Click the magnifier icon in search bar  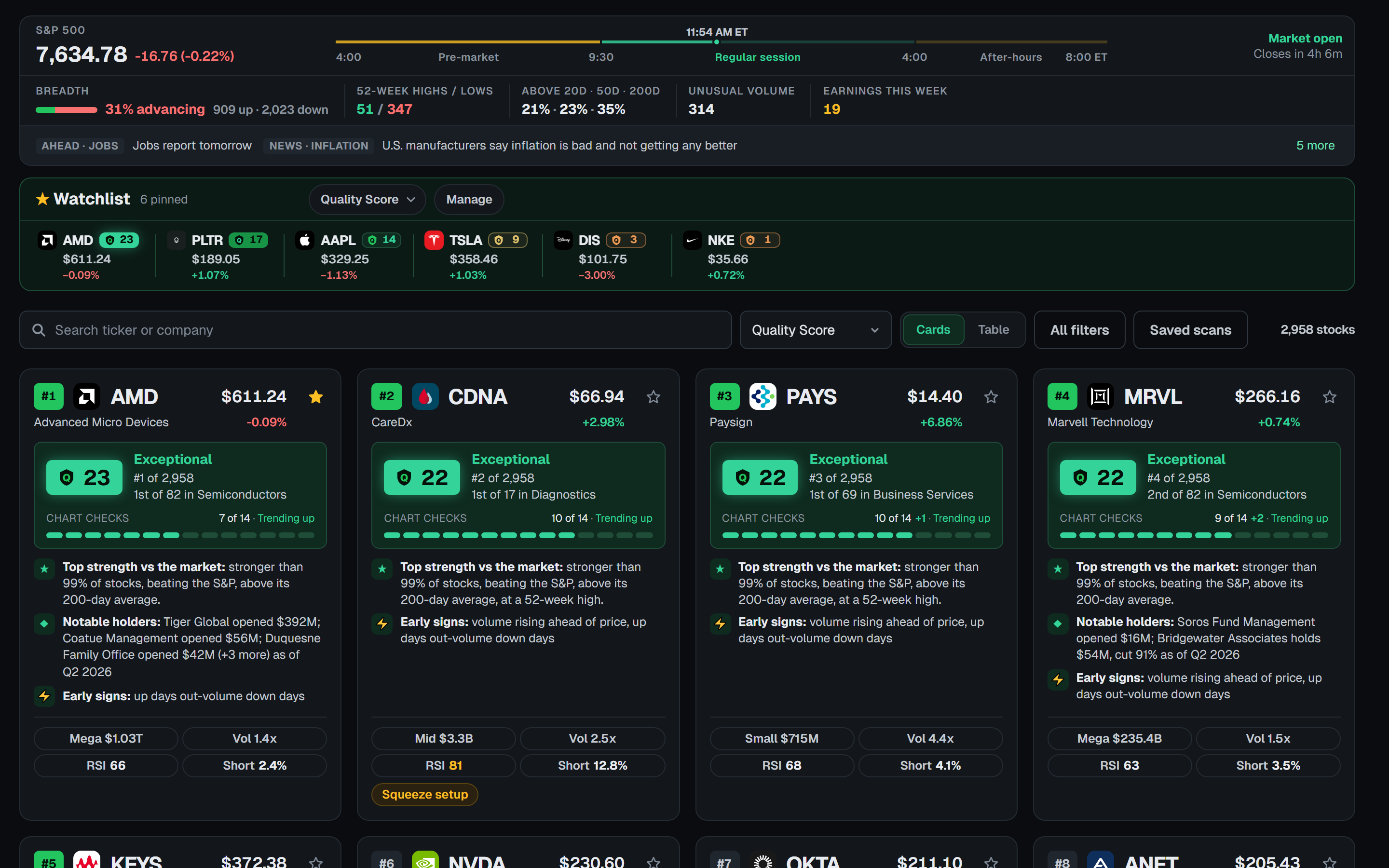tap(39, 330)
